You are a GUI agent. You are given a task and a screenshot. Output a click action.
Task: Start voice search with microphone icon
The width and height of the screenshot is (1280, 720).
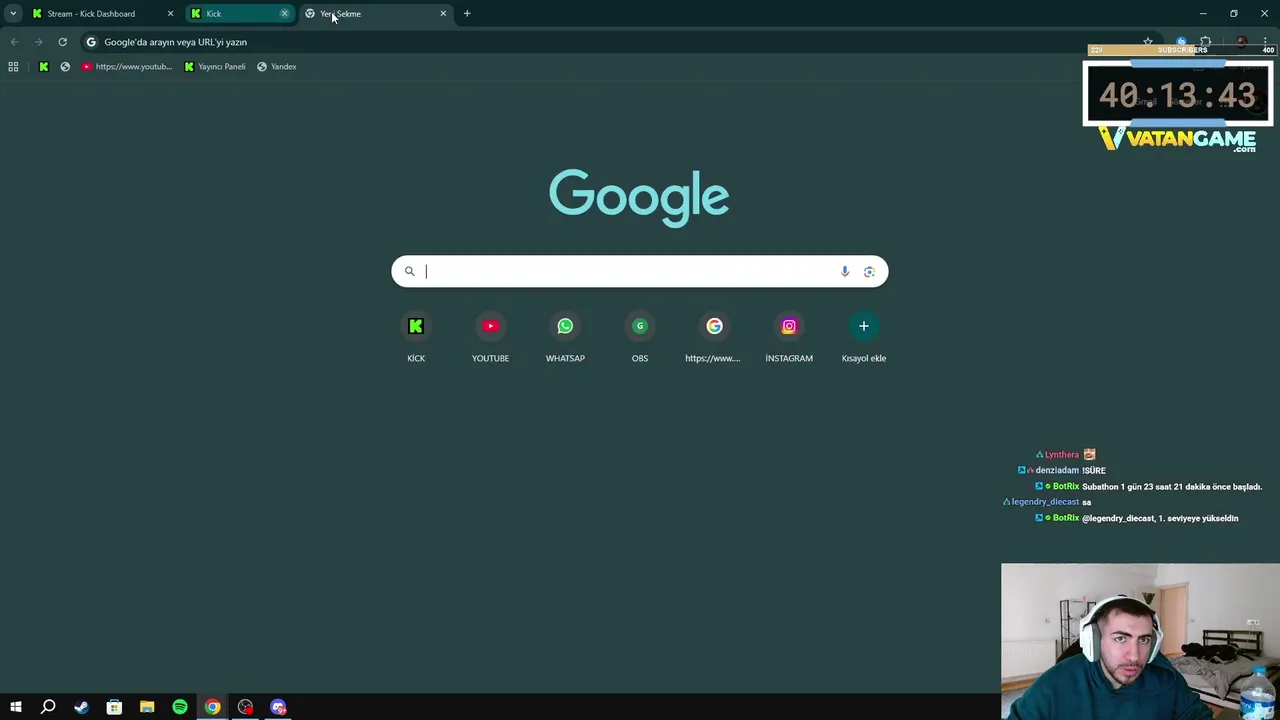pos(845,271)
